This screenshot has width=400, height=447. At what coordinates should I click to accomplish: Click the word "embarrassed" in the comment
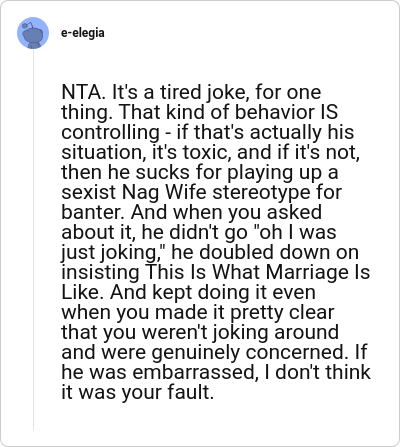193,372
